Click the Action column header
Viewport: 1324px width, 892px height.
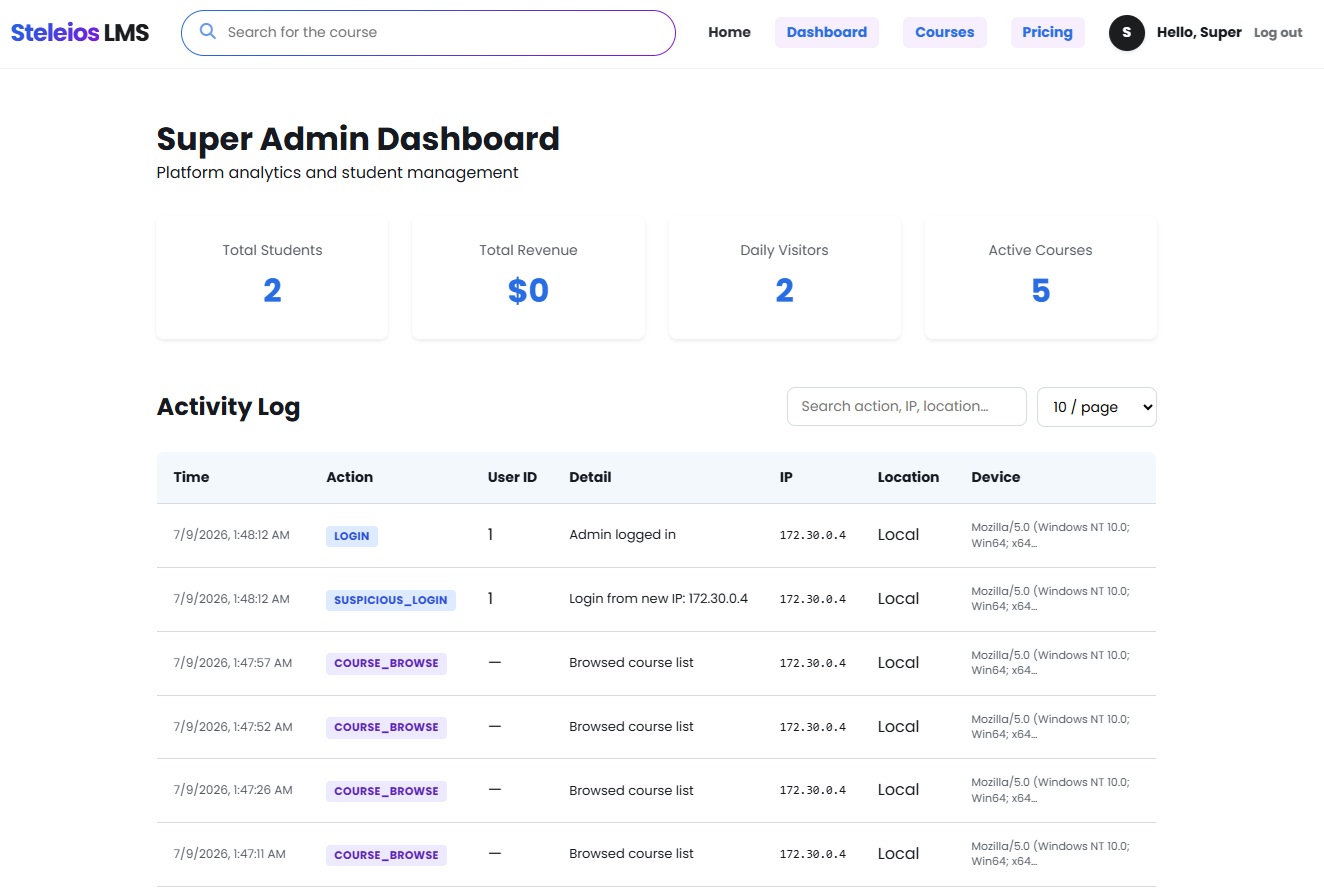coord(349,477)
